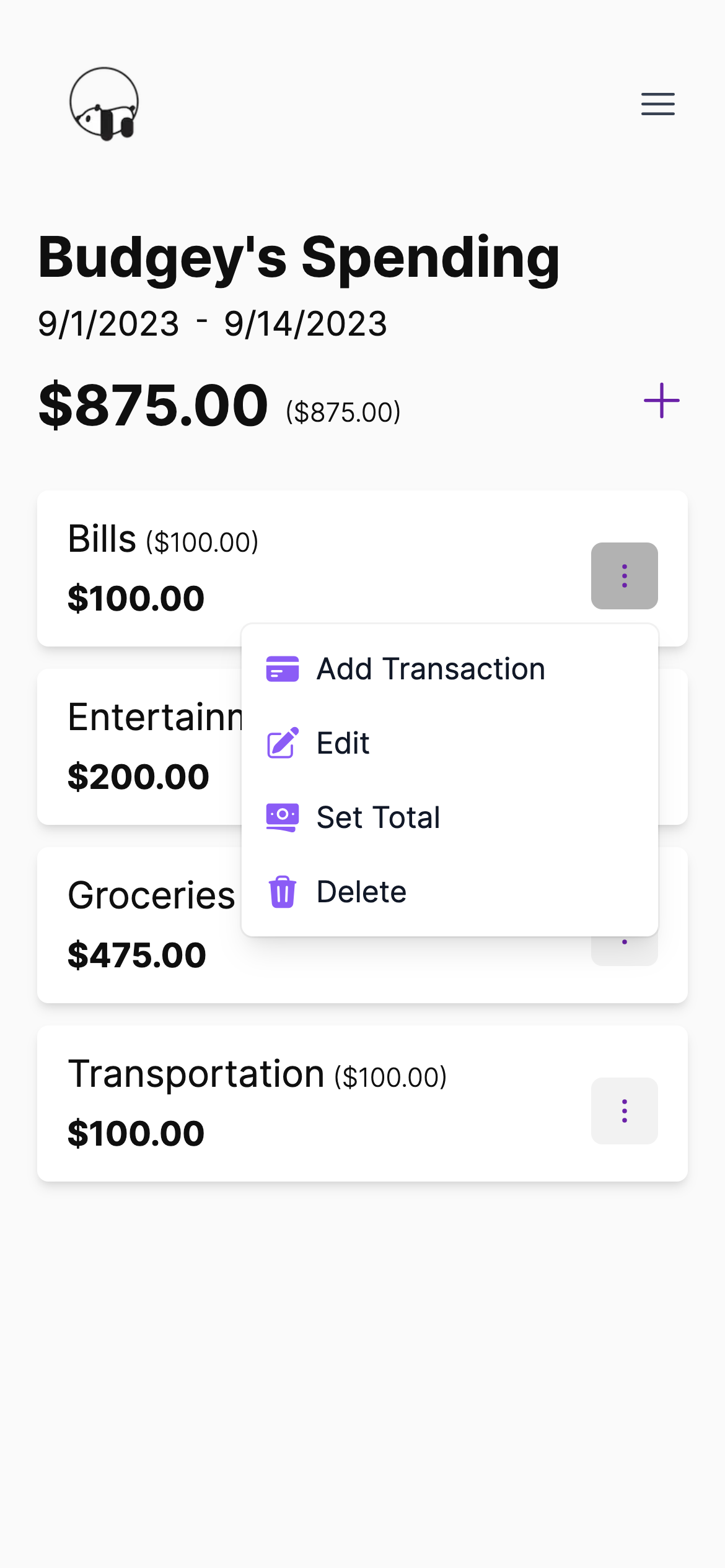Open the Groceries options button partially hidden
Image resolution: width=725 pixels, height=1568 pixels.
click(624, 951)
